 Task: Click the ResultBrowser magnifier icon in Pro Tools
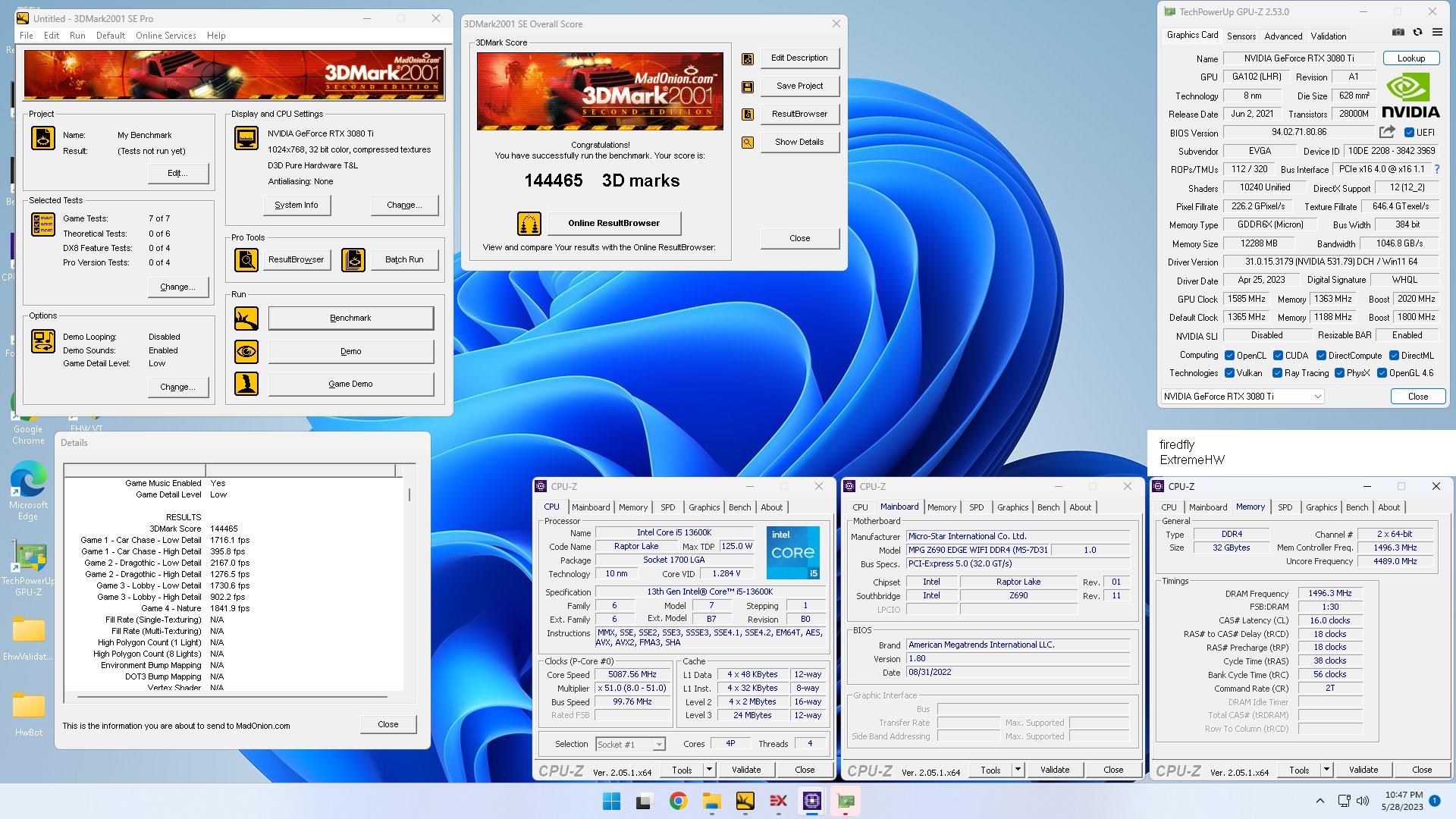246,260
